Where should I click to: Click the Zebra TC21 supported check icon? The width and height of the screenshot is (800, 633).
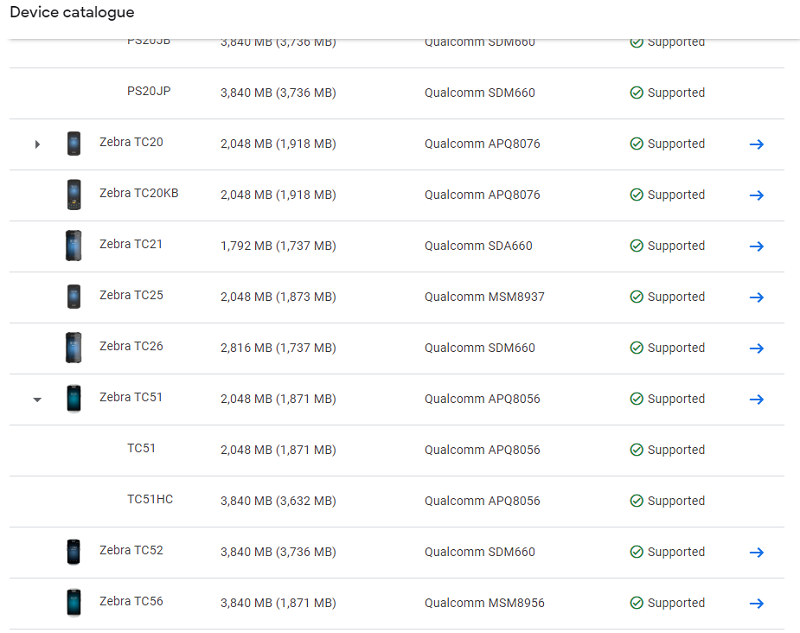(x=636, y=246)
